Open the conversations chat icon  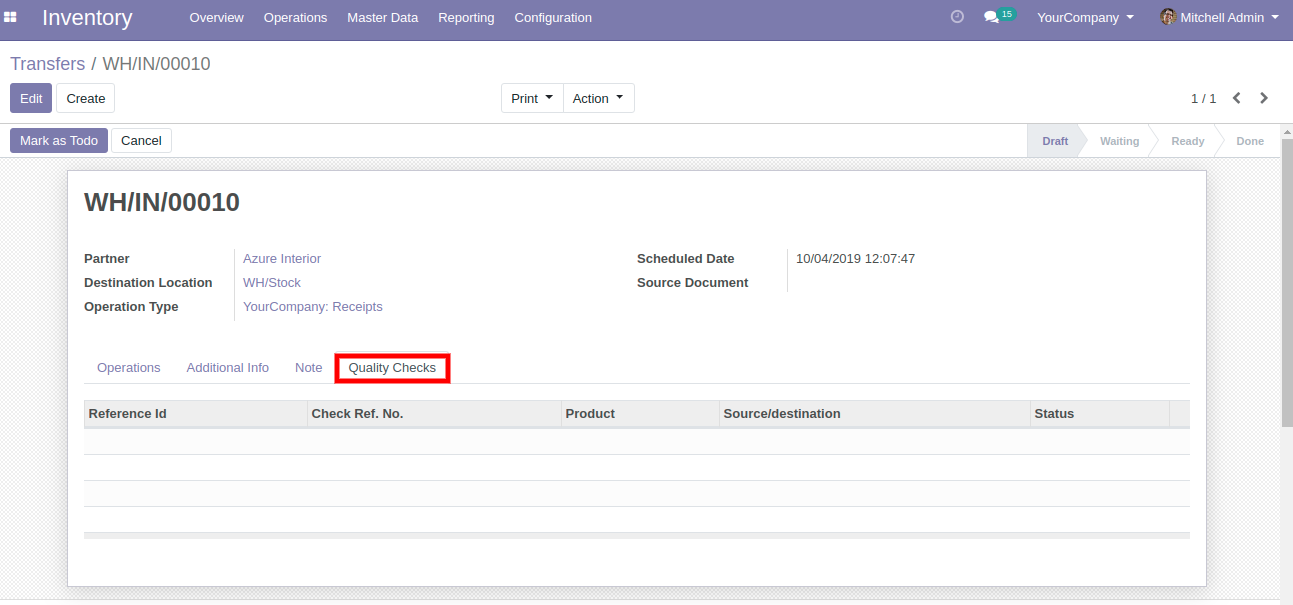tap(991, 17)
